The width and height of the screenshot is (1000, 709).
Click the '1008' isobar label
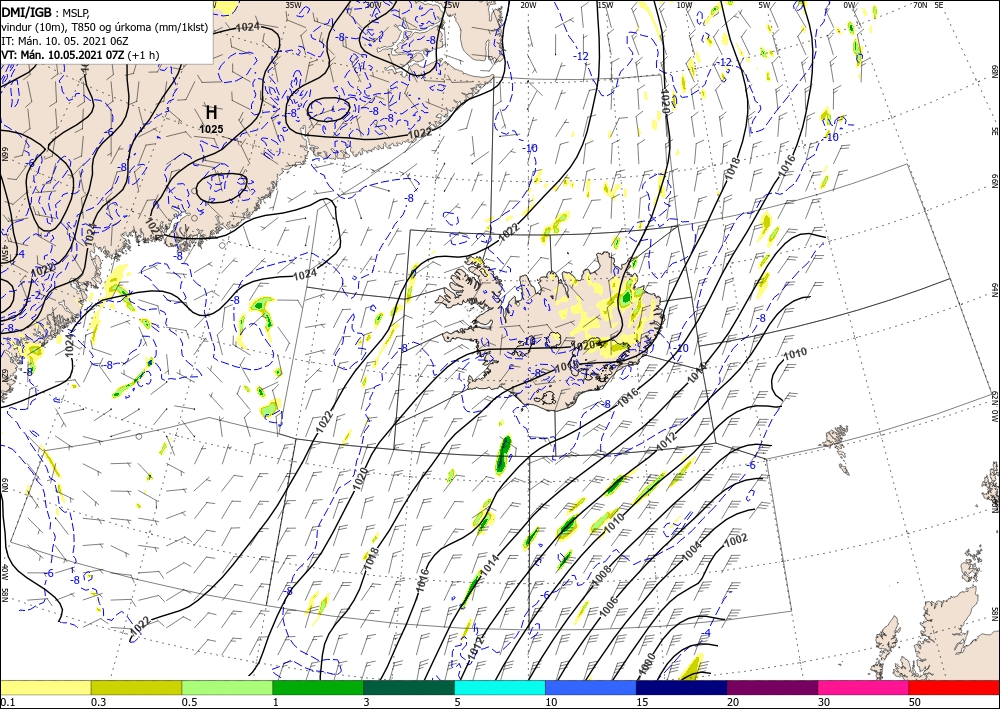[x=601, y=576]
